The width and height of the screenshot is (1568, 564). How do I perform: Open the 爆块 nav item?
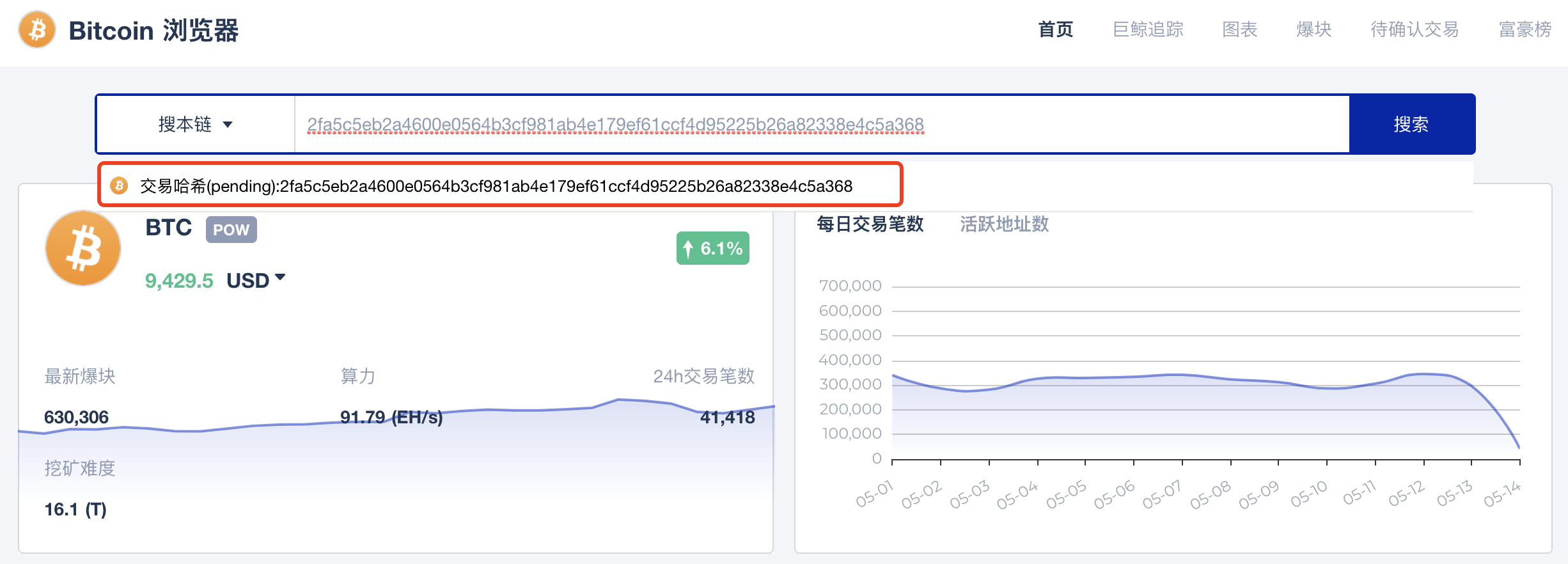(x=1313, y=29)
